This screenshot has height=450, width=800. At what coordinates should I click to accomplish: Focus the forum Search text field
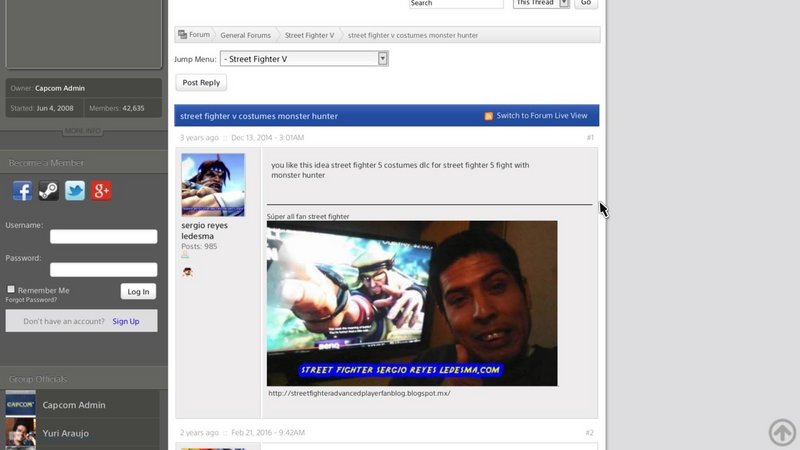(456, 3)
